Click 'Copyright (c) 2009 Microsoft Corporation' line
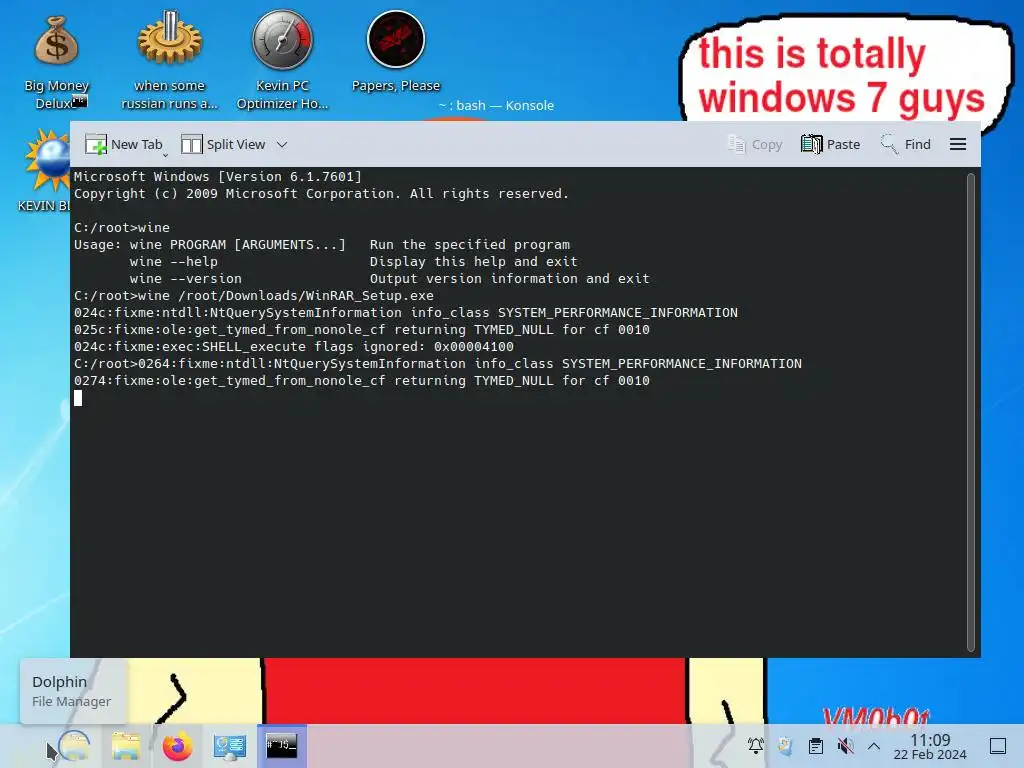The width and height of the screenshot is (1024, 768). (321, 193)
